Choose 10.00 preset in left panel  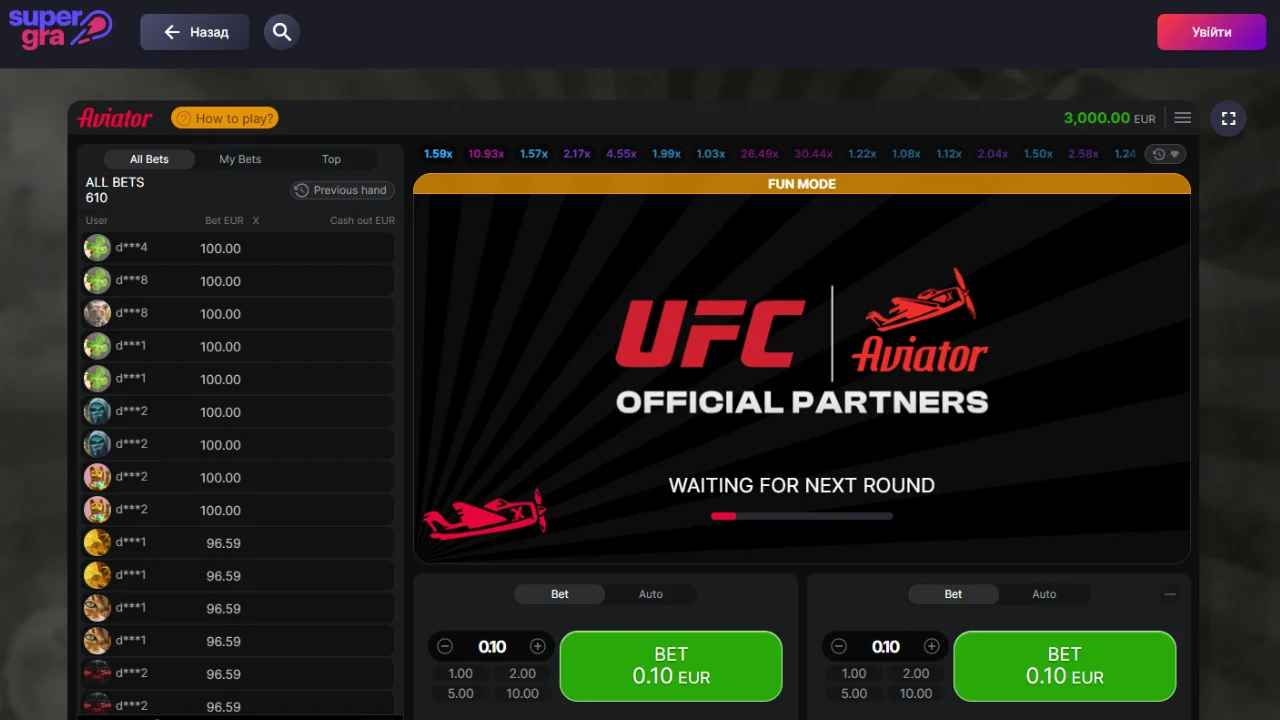(522, 694)
